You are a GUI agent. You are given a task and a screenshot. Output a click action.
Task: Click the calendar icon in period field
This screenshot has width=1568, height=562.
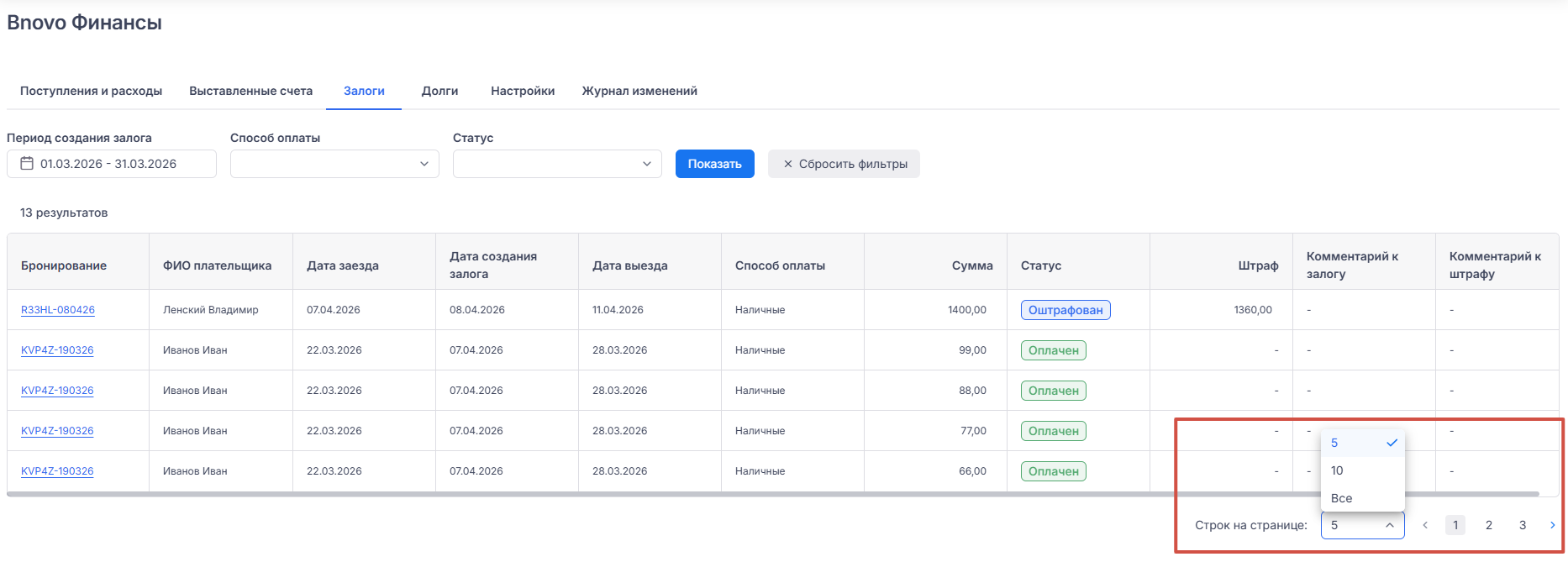[27, 164]
